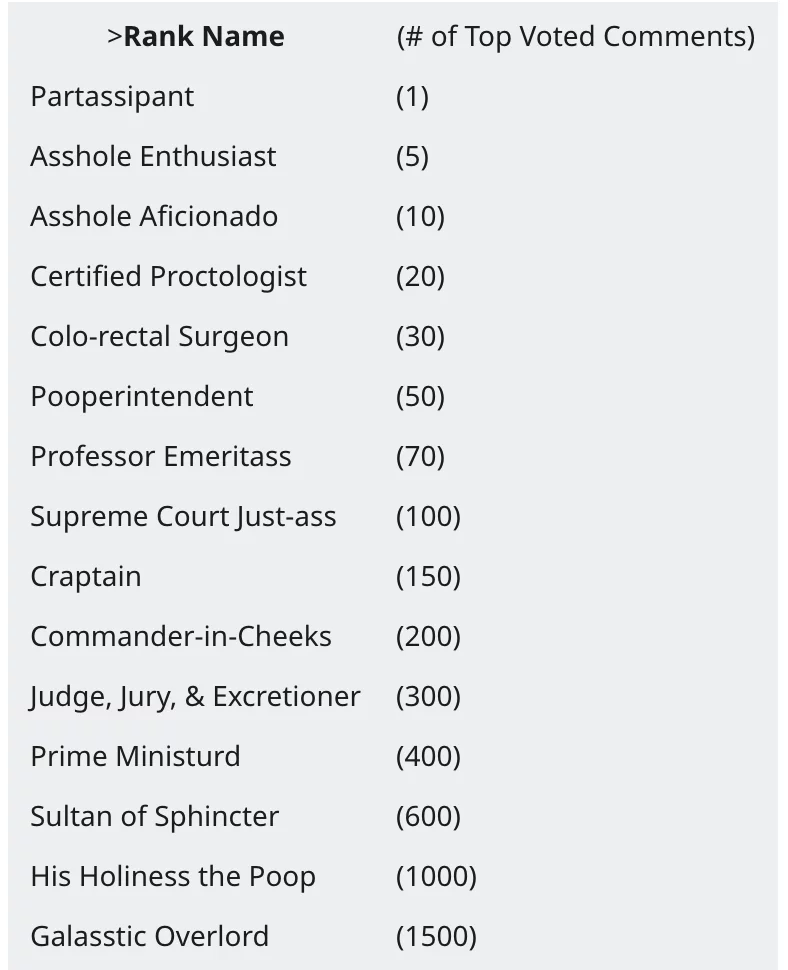Click the "(100)" comment count value
Image resolution: width=788 pixels, height=970 pixels.
428,517
